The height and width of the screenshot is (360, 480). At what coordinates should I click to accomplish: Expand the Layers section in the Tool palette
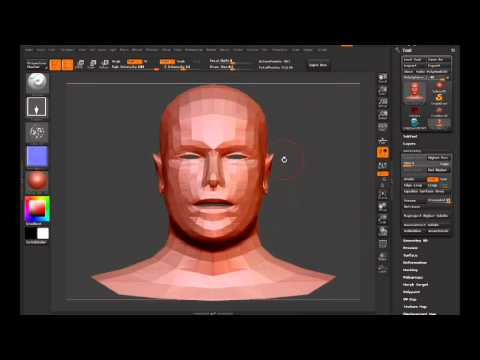(x=409, y=144)
